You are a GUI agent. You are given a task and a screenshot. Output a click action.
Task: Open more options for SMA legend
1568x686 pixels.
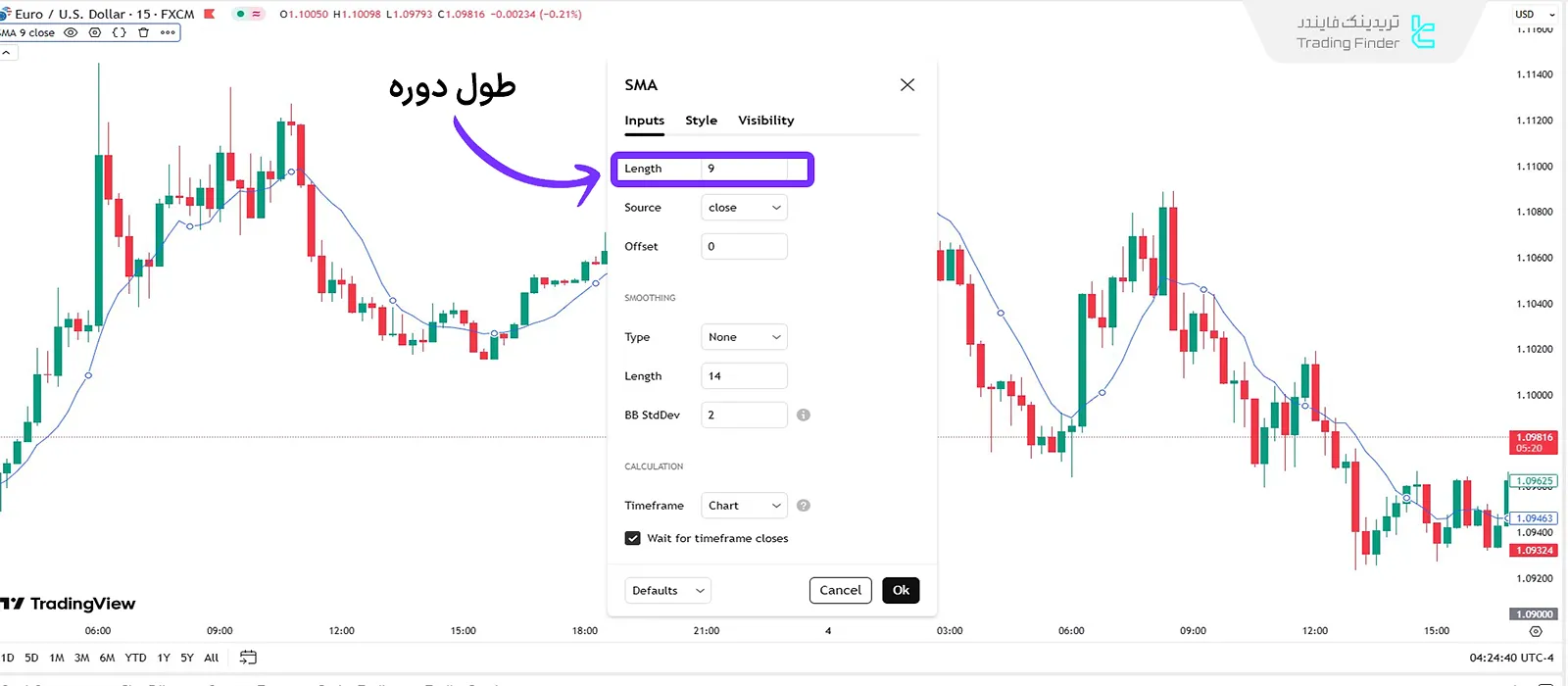coord(168,32)
